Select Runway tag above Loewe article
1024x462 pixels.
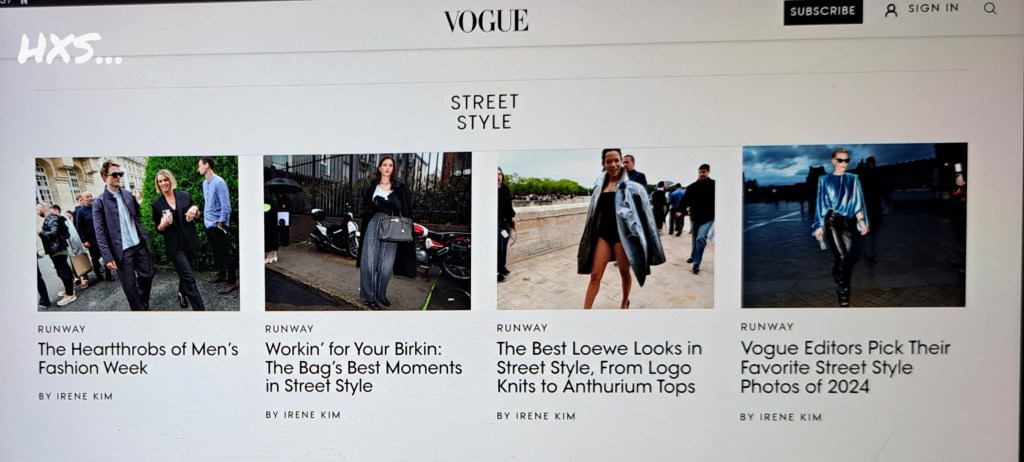[522, 328]
